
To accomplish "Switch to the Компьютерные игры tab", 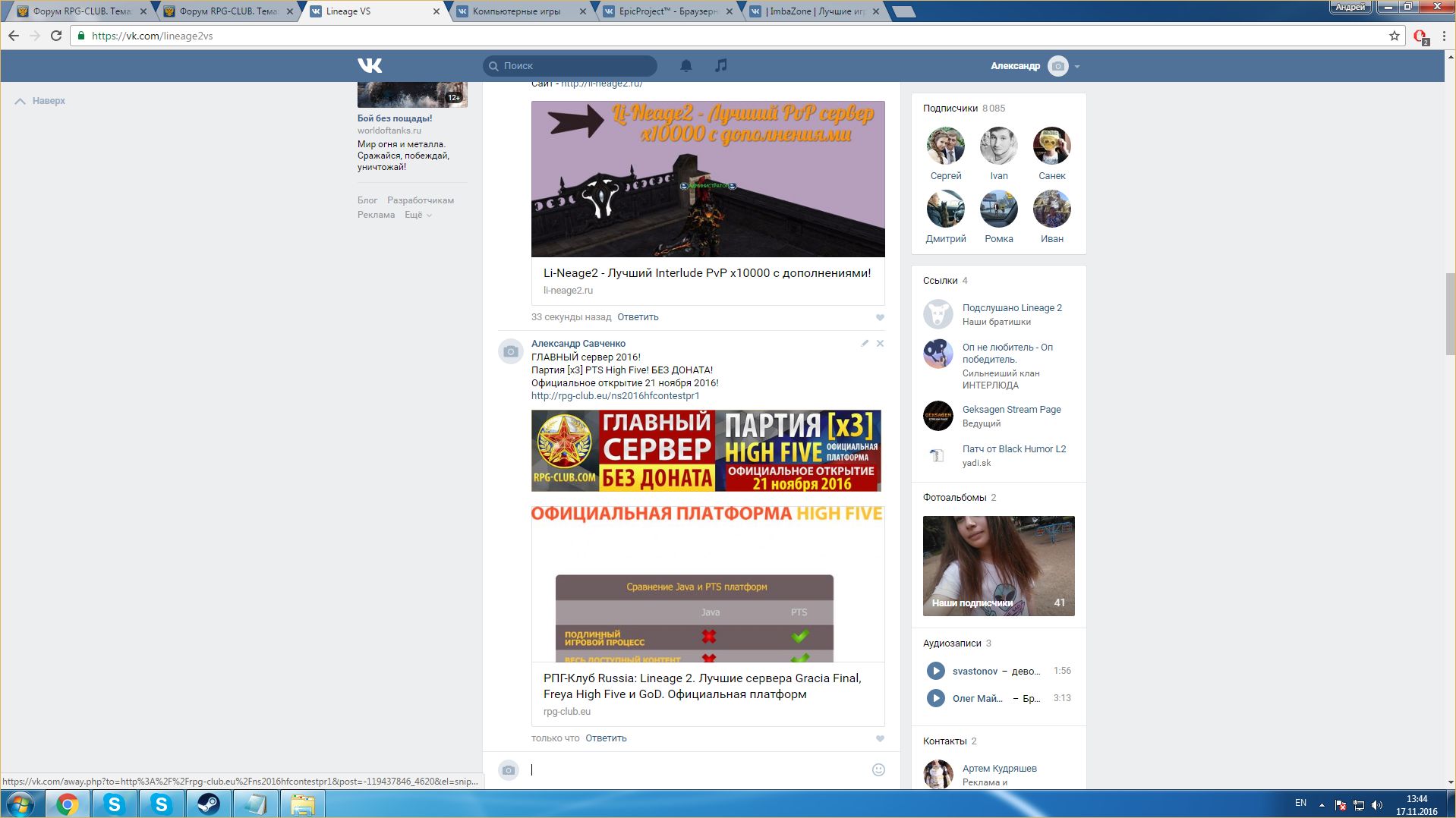I will [x=516, y=11].
